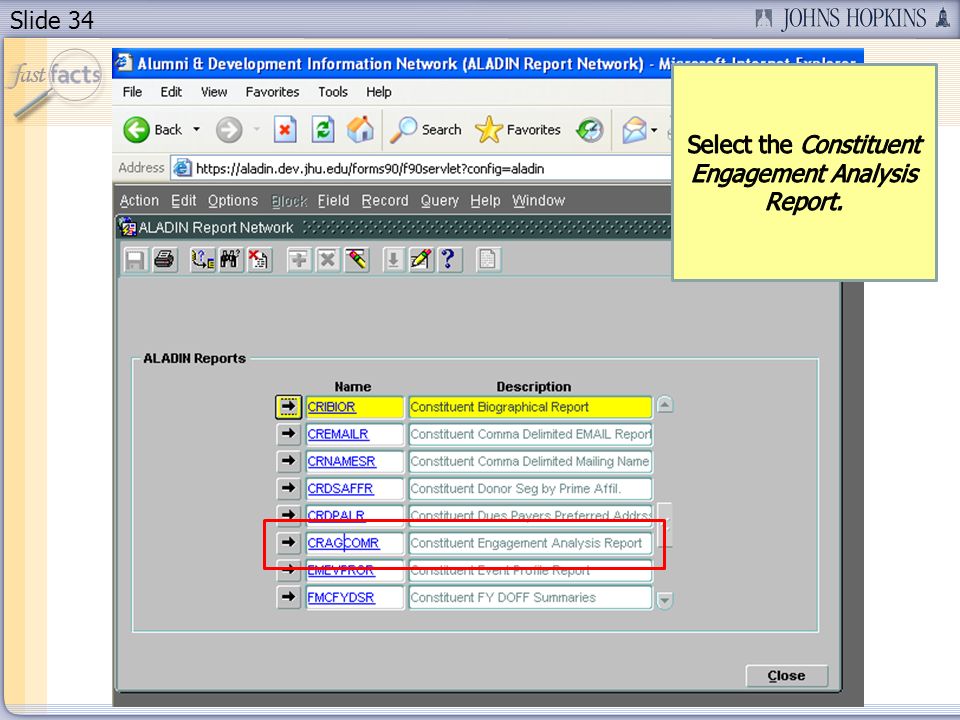The image size is (960, 720).
Task: Click the arrow button beside FMCFYDSR
Action: [x=288, y=597]
